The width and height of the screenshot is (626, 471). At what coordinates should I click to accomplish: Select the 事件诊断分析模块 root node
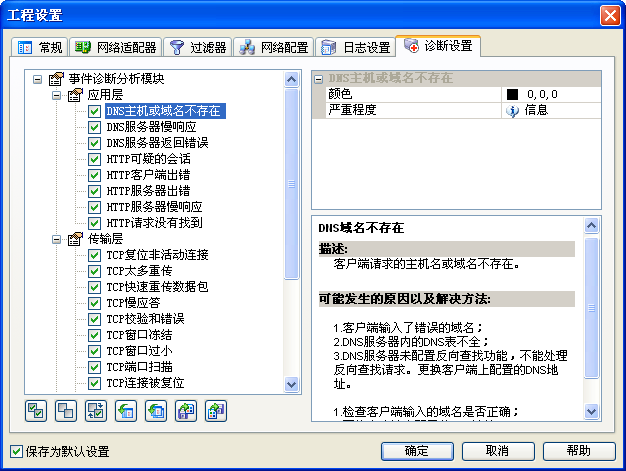tap(116, 79)
